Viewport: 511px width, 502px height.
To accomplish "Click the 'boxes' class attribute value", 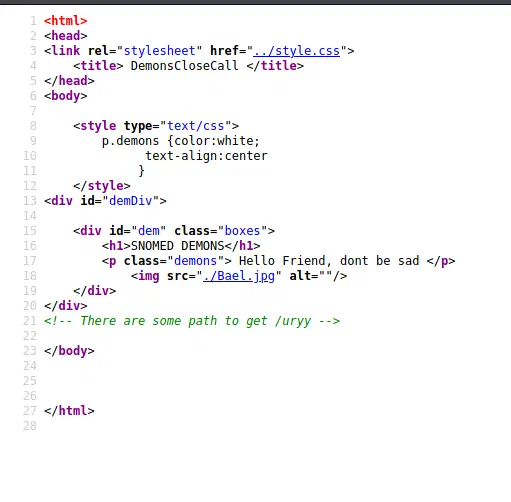I will (x=242, y=231).
